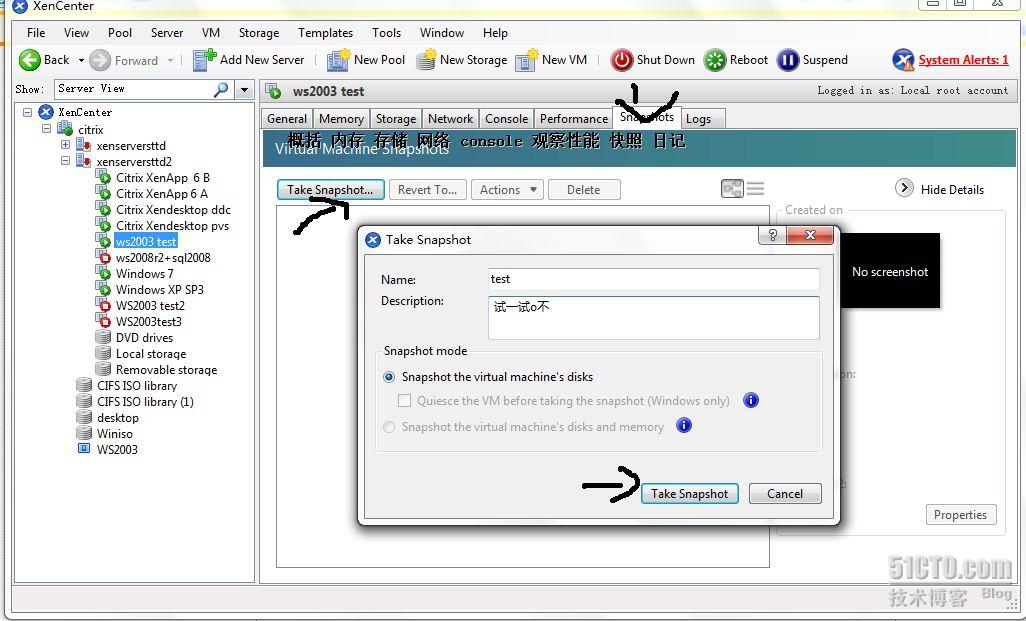Open the Back history dropdown arrow

point(81,60)
